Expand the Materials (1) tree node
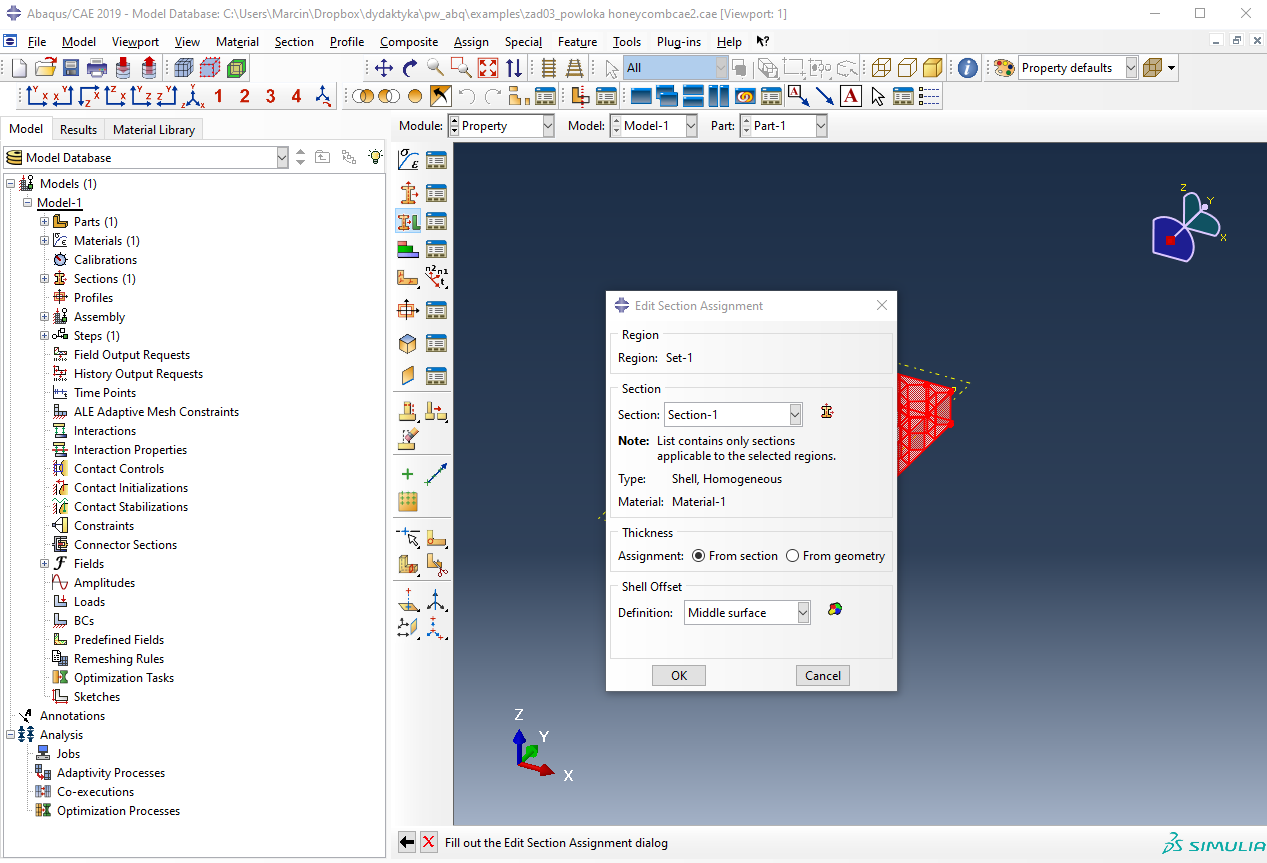Image resolution: width=1267 pixels, height=863 pixels. click(x=44, y=241)
